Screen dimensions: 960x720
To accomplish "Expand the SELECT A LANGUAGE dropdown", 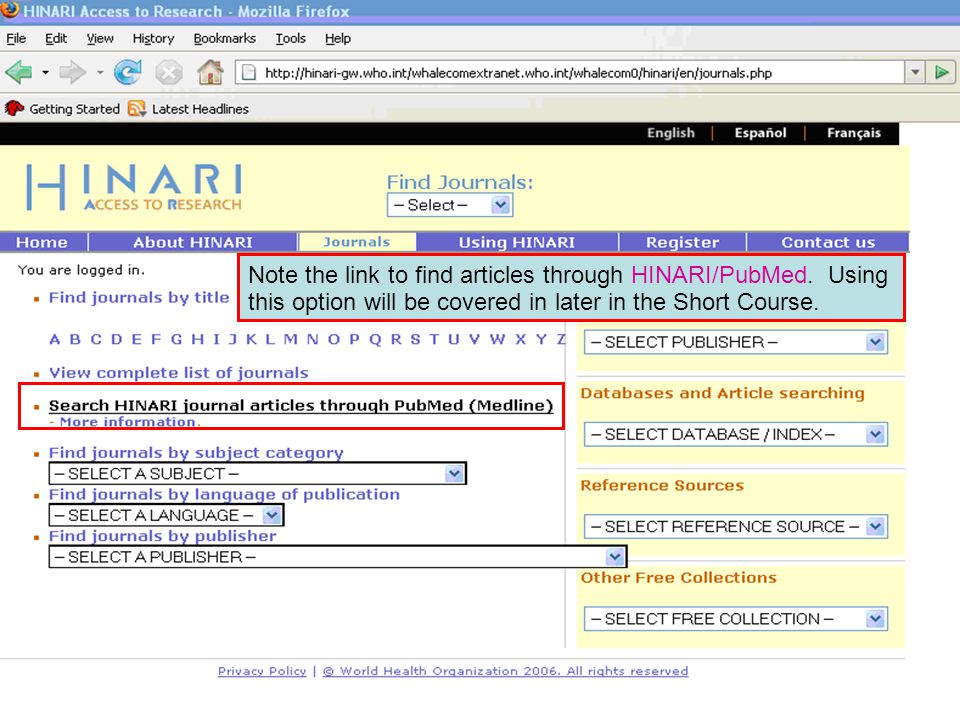I will (x=166, y=515).
